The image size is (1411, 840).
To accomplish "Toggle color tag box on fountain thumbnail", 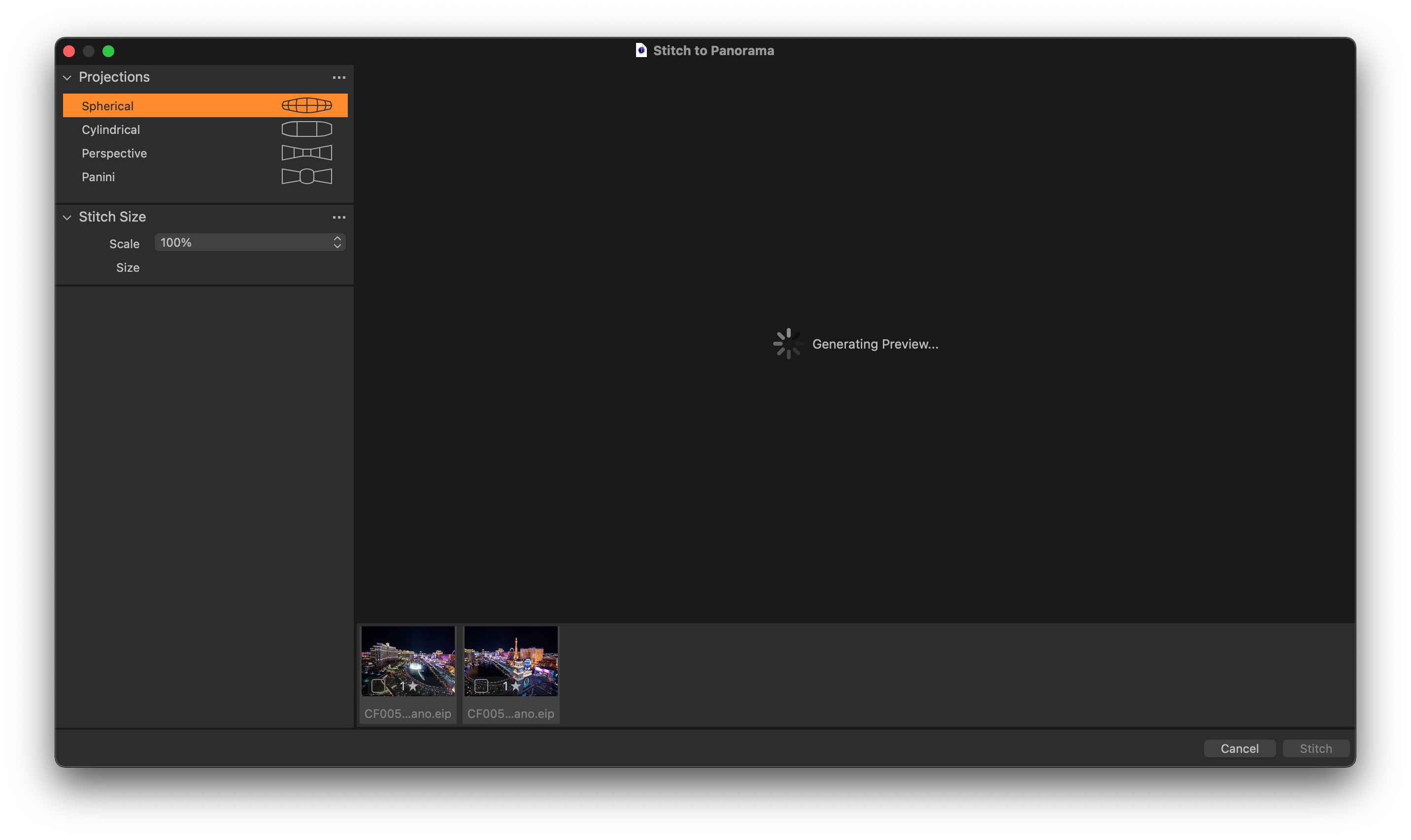I will 378,686.
